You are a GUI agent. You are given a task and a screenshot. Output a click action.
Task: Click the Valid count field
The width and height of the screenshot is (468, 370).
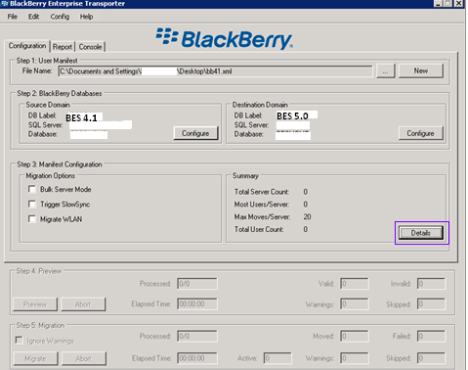(x=354, y=284)
